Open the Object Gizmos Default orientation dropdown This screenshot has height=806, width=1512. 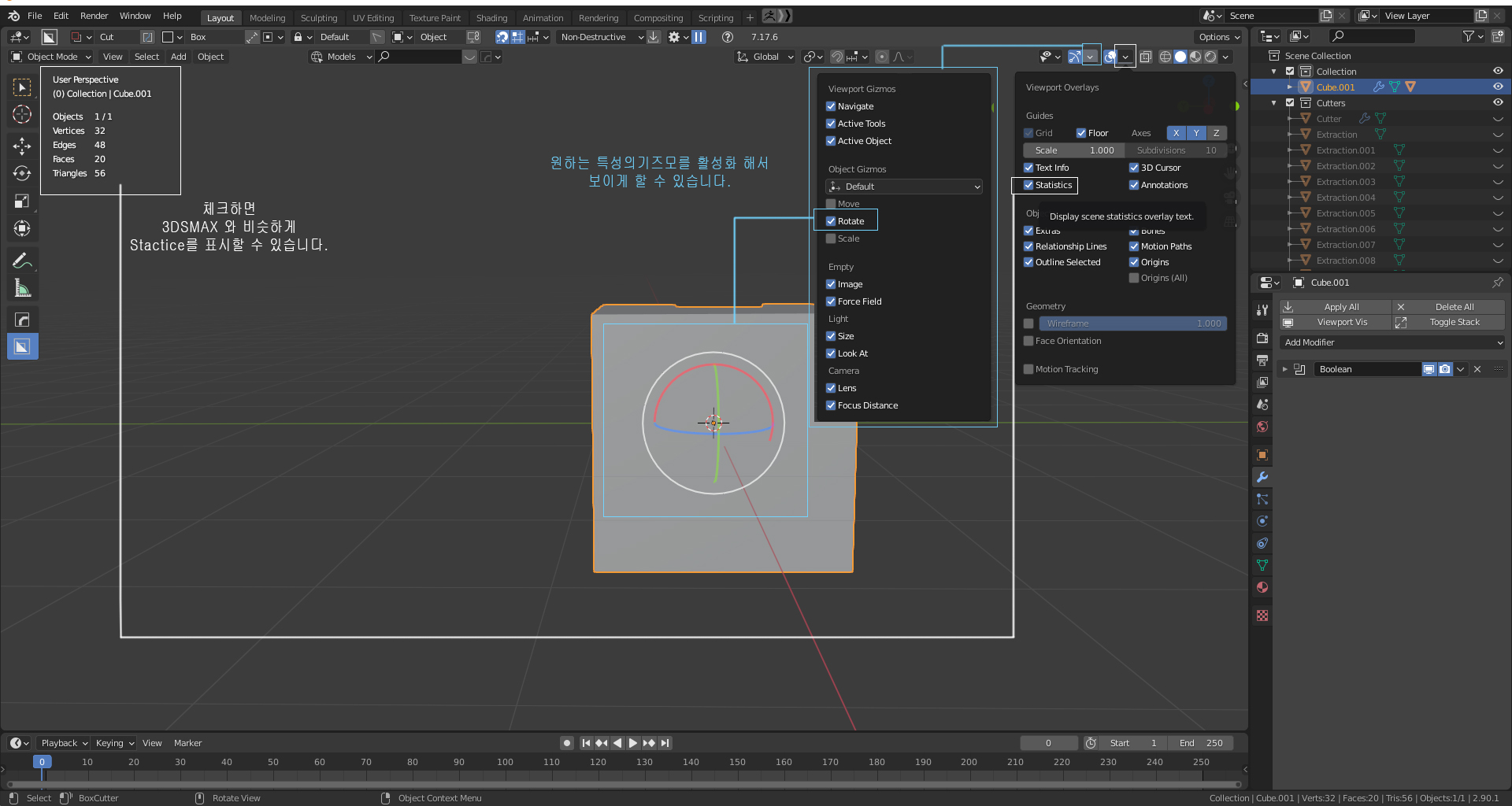coord(904,187)
